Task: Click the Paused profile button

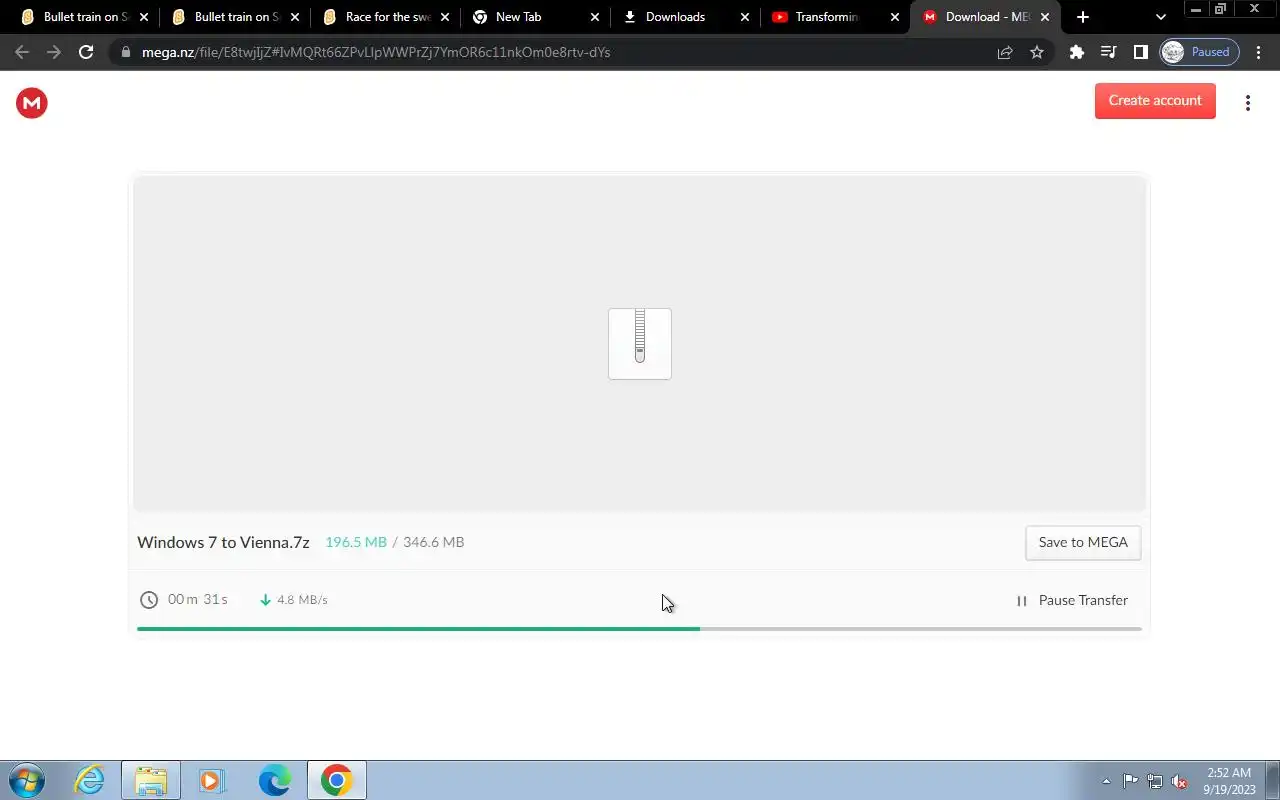Action: 1199,52
